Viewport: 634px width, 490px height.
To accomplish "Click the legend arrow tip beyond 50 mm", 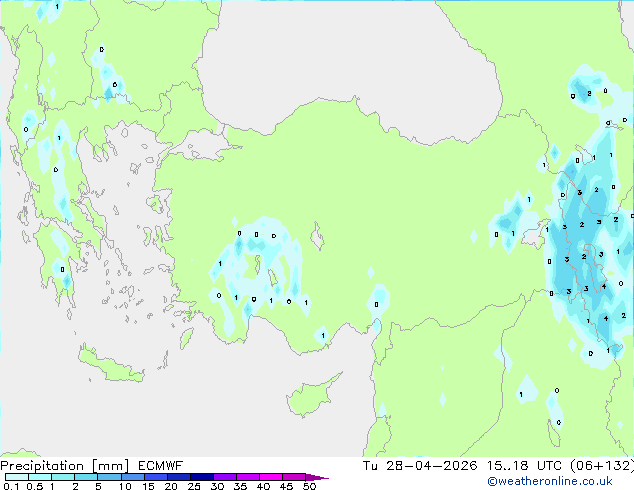I will click(x=317, y=477).
